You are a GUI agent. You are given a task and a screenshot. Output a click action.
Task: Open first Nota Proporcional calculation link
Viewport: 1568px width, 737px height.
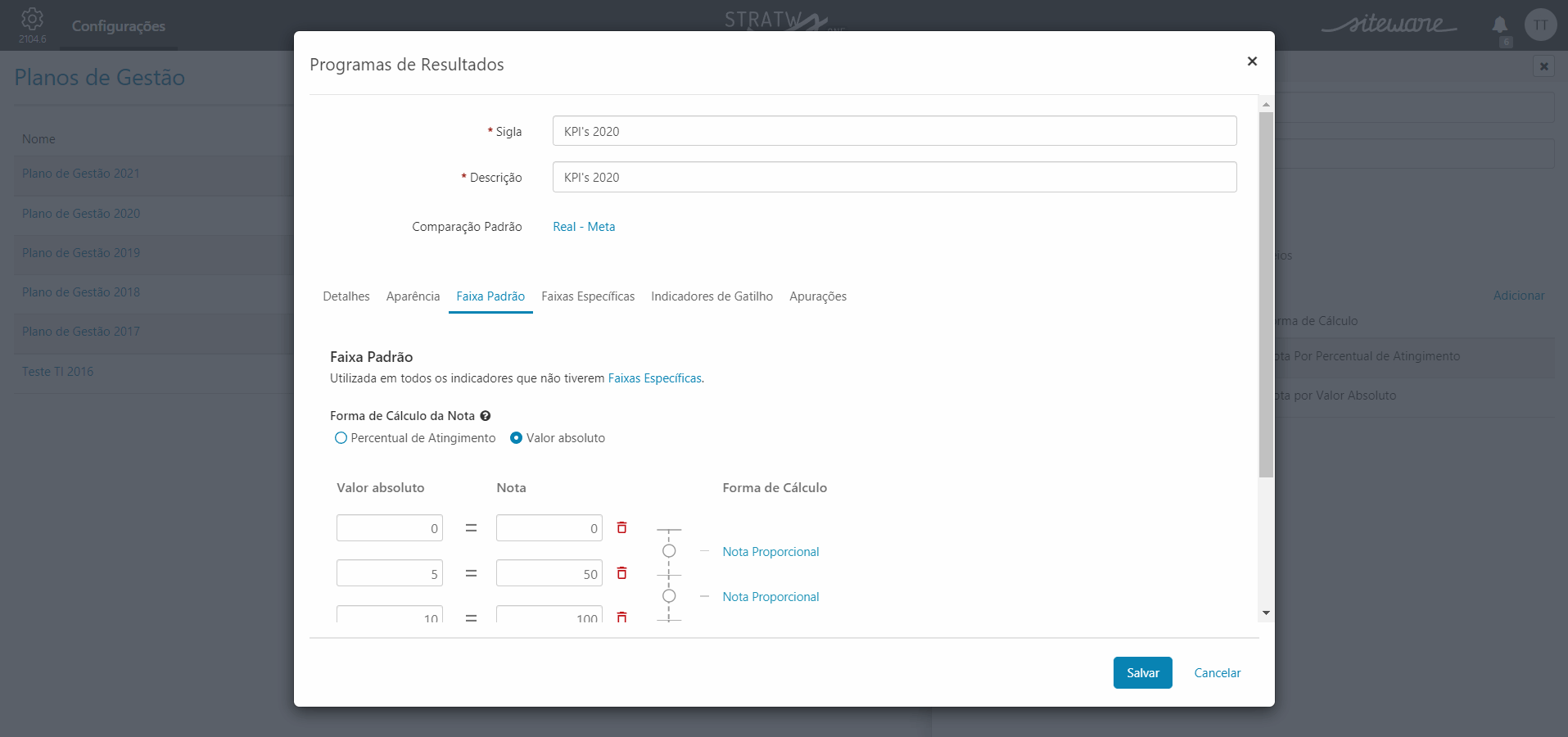770,552
